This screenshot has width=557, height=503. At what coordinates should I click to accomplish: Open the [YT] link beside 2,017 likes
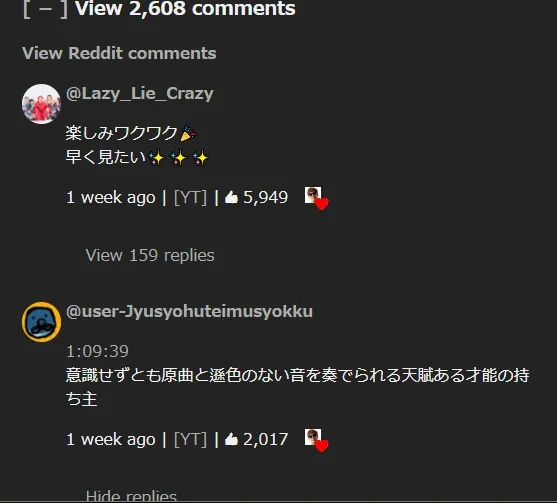tap(190, 439)
